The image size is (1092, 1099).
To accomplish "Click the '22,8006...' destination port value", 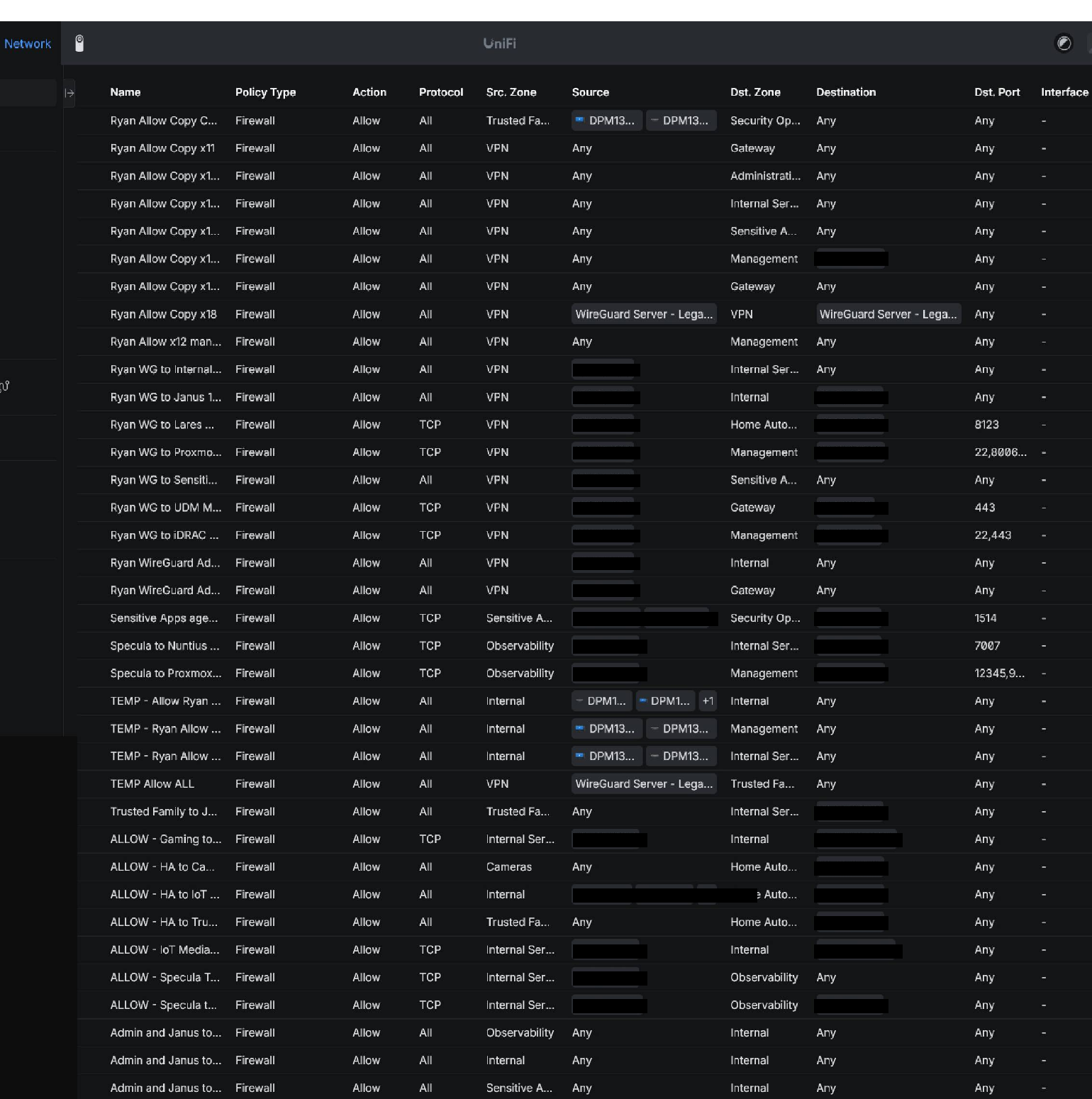I will tap(1001, 452).
